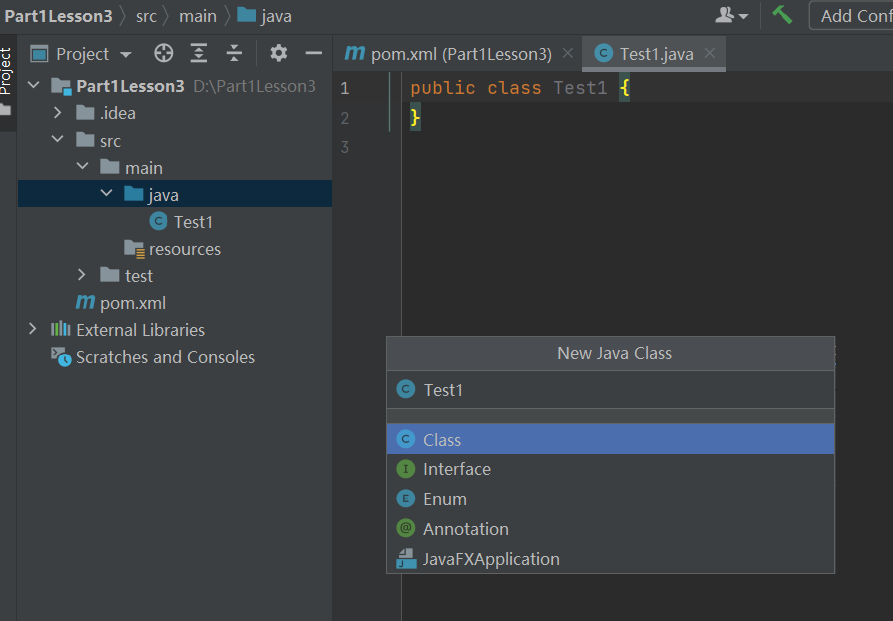The width and height of the screenshot is (893, 621).
Task: Click the Expand All icon in Project panel
Action: point(199,54)
